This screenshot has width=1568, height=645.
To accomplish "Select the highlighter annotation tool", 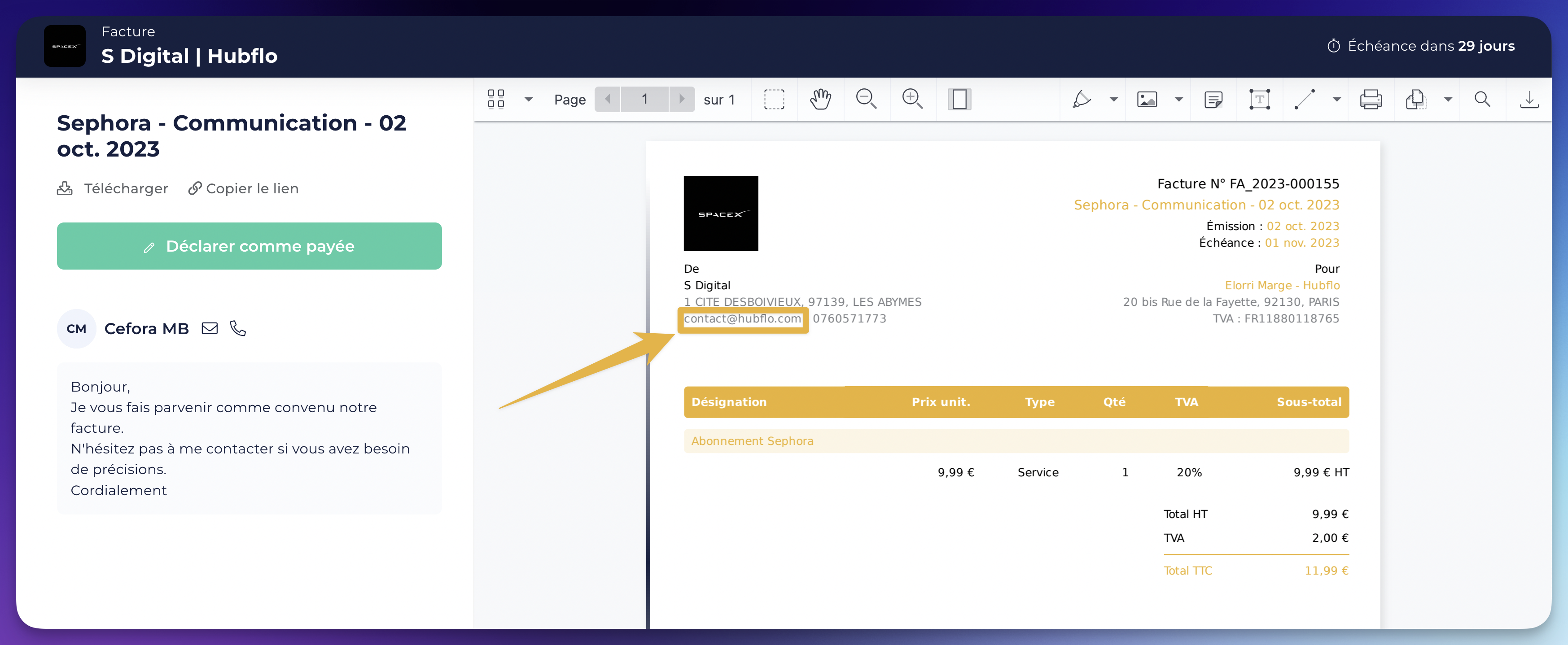I will [x=1082, y=99].
